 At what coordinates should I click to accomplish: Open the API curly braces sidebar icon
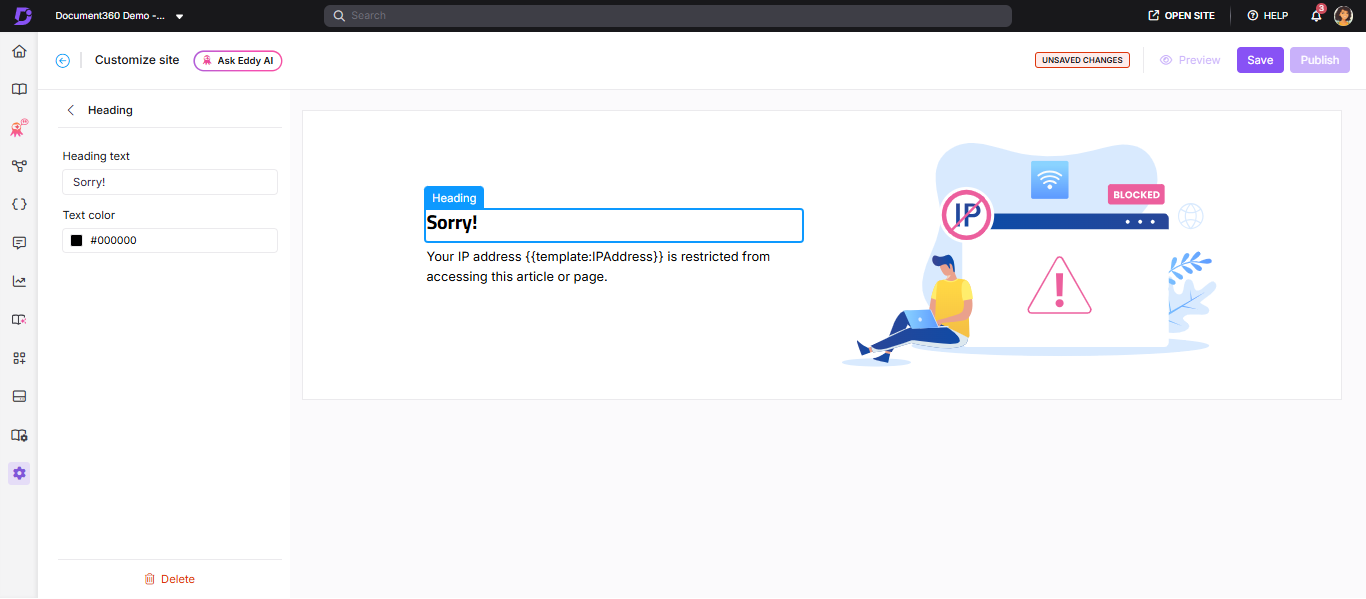coord(19,204)
